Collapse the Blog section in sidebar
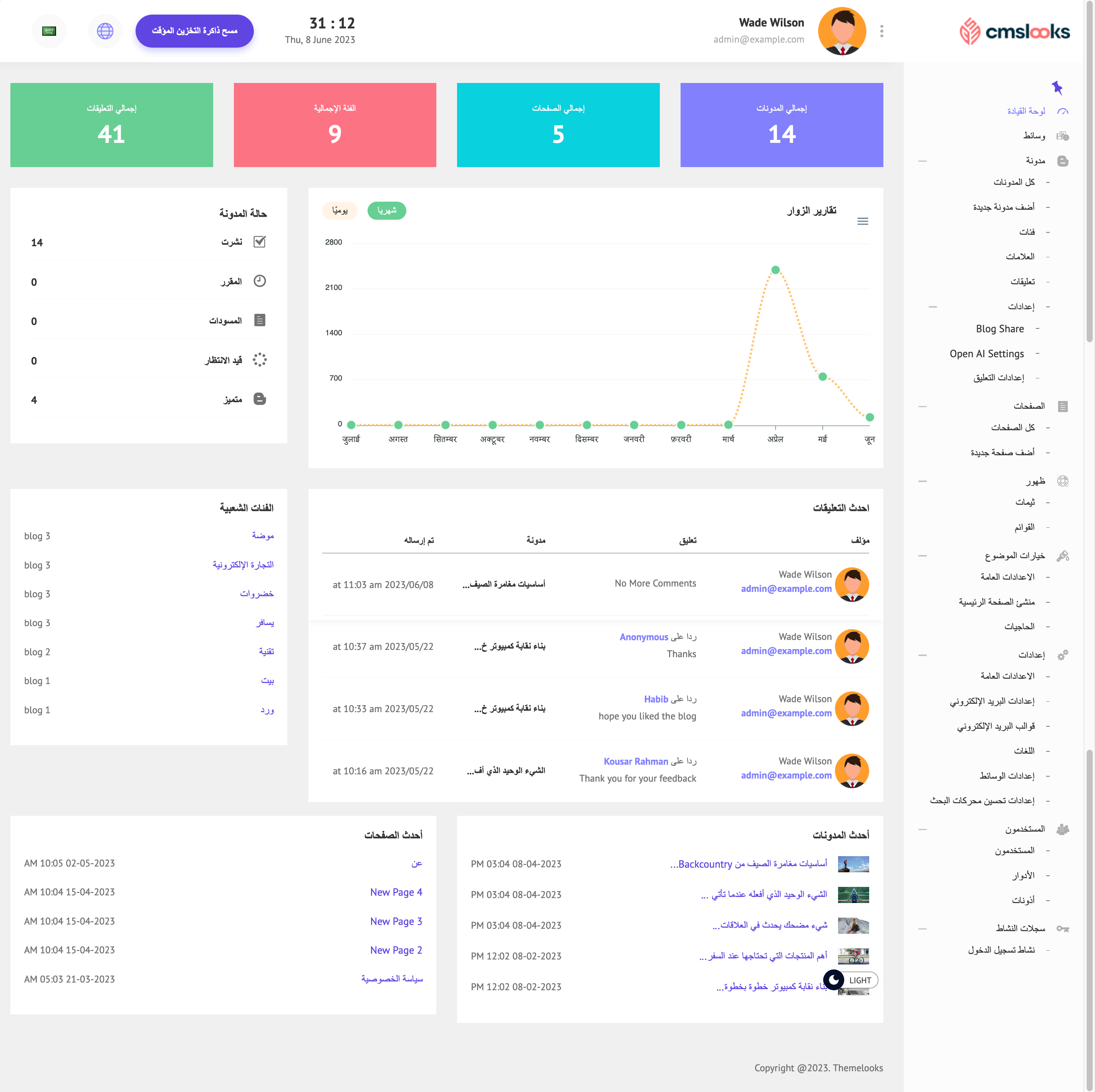Image resolution: width=1095 pixels, height=1092 pixels. tap(922, 161)
